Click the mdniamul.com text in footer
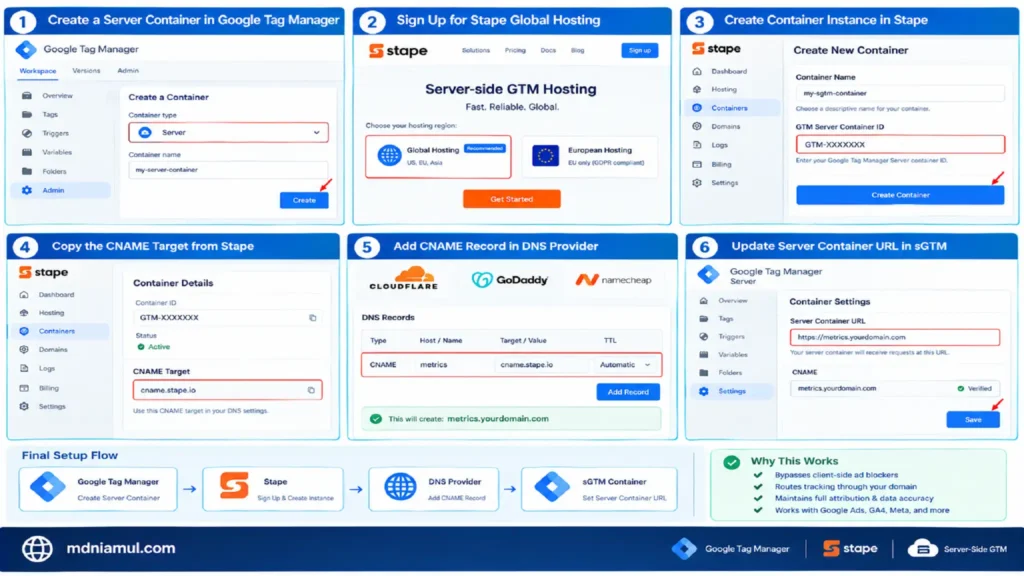Screen dimensions: 1024x576 click(x=121, y=549)
